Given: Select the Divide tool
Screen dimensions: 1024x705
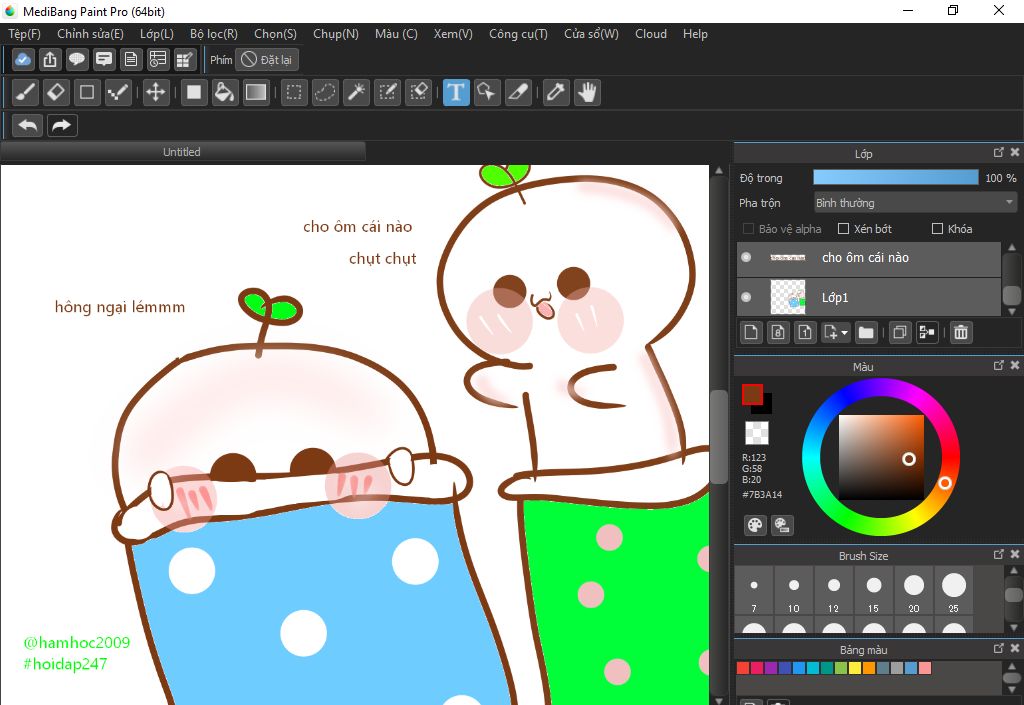Looking at the screenshot, I should click(518, 93).
